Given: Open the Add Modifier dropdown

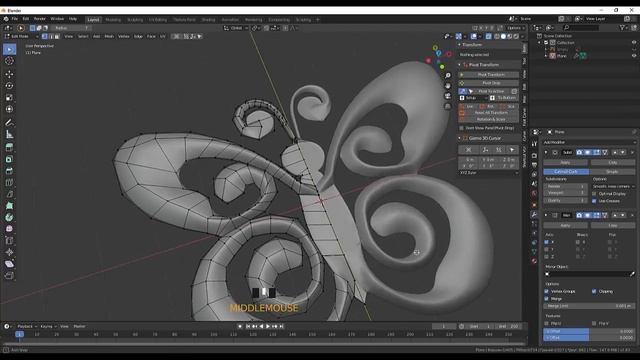Looking at the screenshot, I should 589,142.
